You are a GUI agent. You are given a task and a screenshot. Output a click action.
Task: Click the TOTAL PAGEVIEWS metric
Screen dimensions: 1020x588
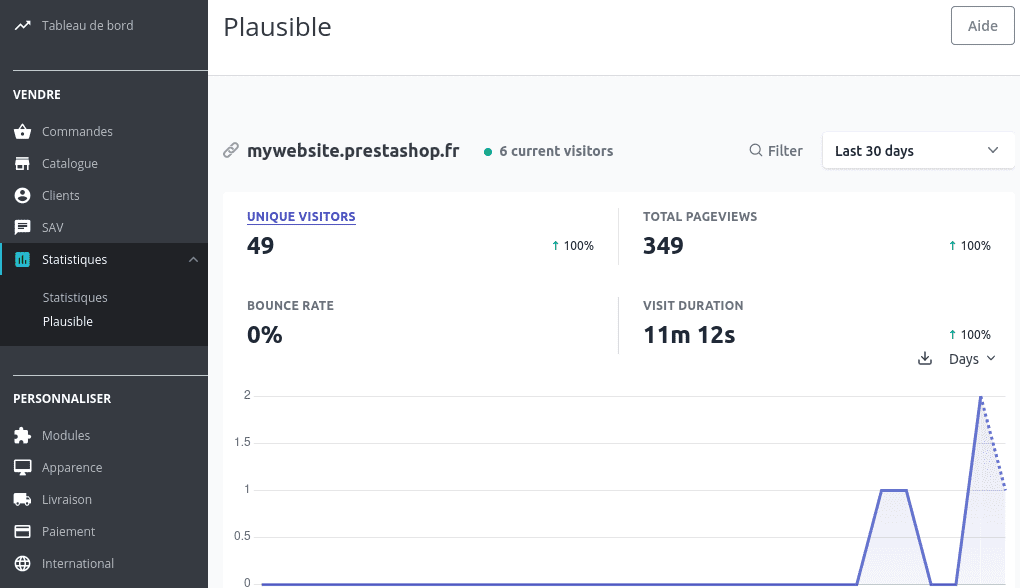tap(700, 217)
